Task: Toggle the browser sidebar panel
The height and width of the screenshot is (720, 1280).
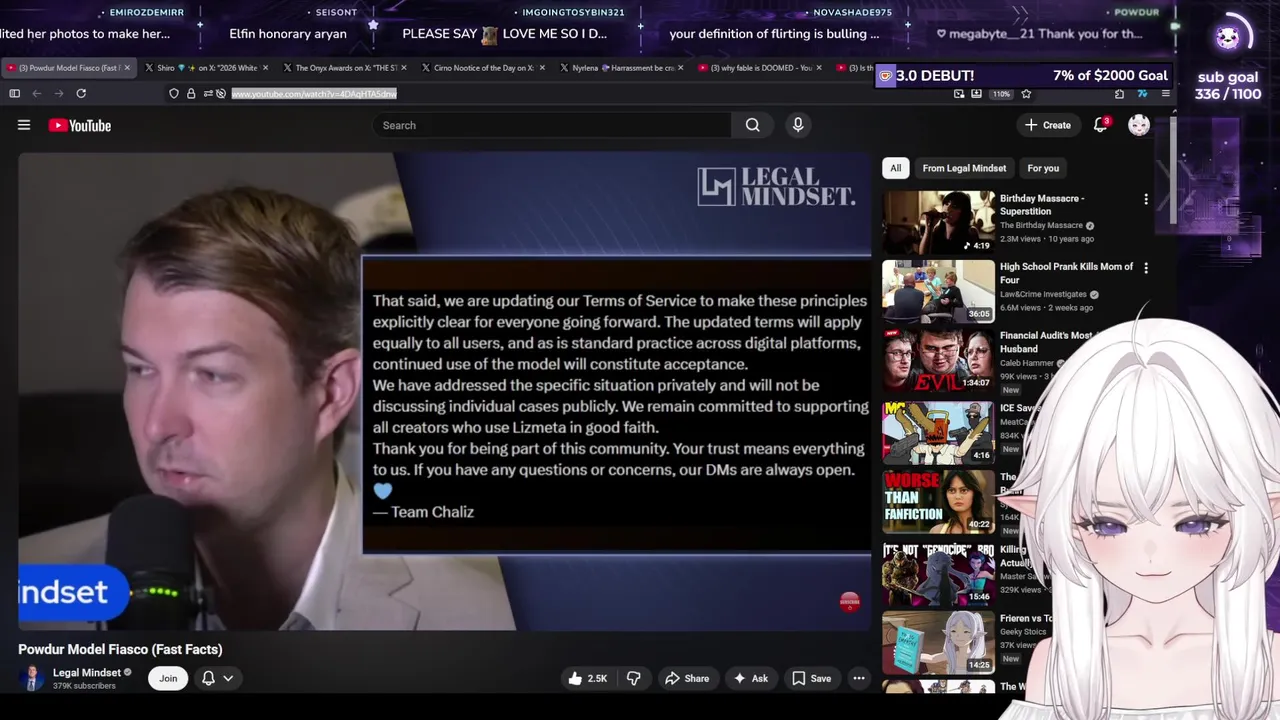Action: (14, 93)
